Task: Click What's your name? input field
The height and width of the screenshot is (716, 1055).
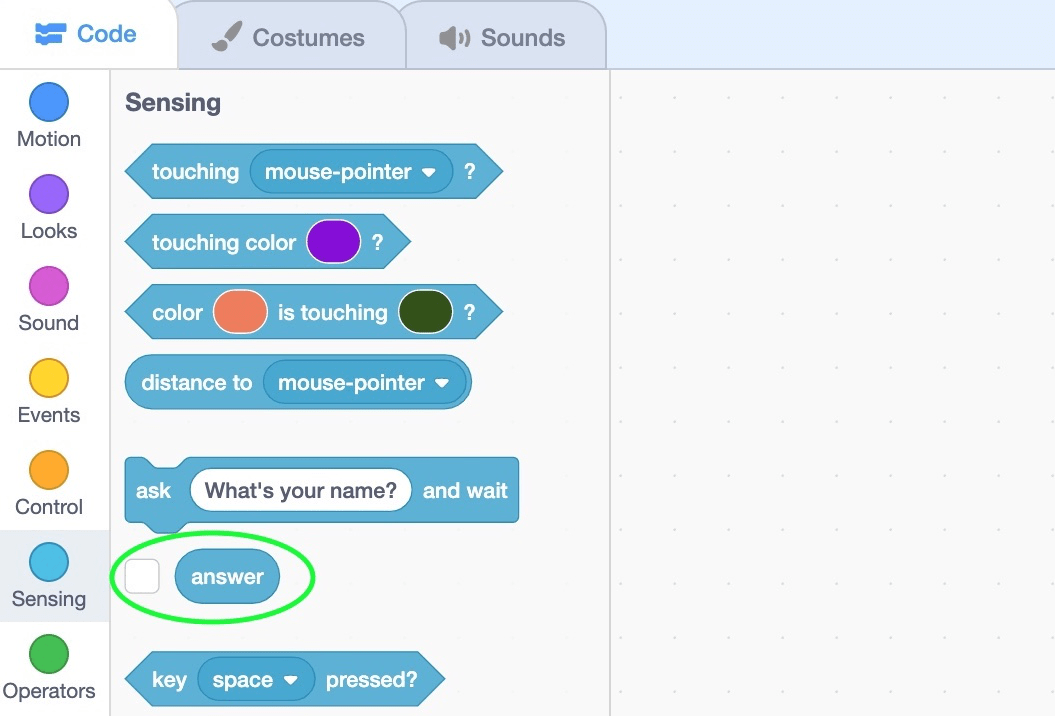Action: click(x=302, y=490)
